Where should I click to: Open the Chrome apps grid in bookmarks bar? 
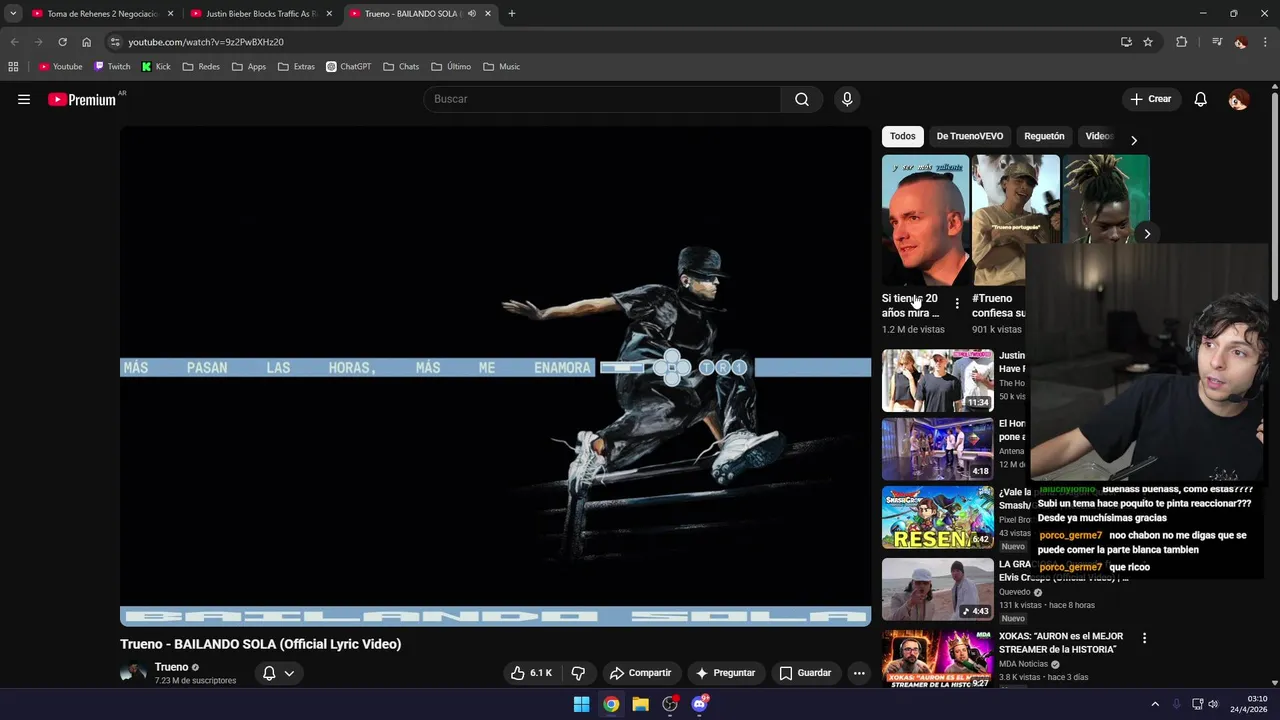point(13,67)
